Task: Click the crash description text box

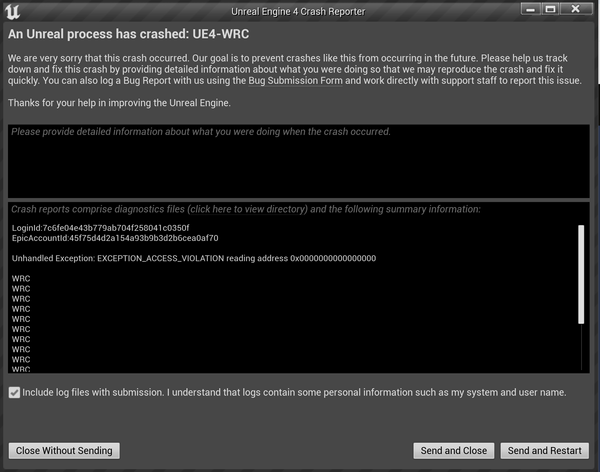Action: tap(298, 161)
